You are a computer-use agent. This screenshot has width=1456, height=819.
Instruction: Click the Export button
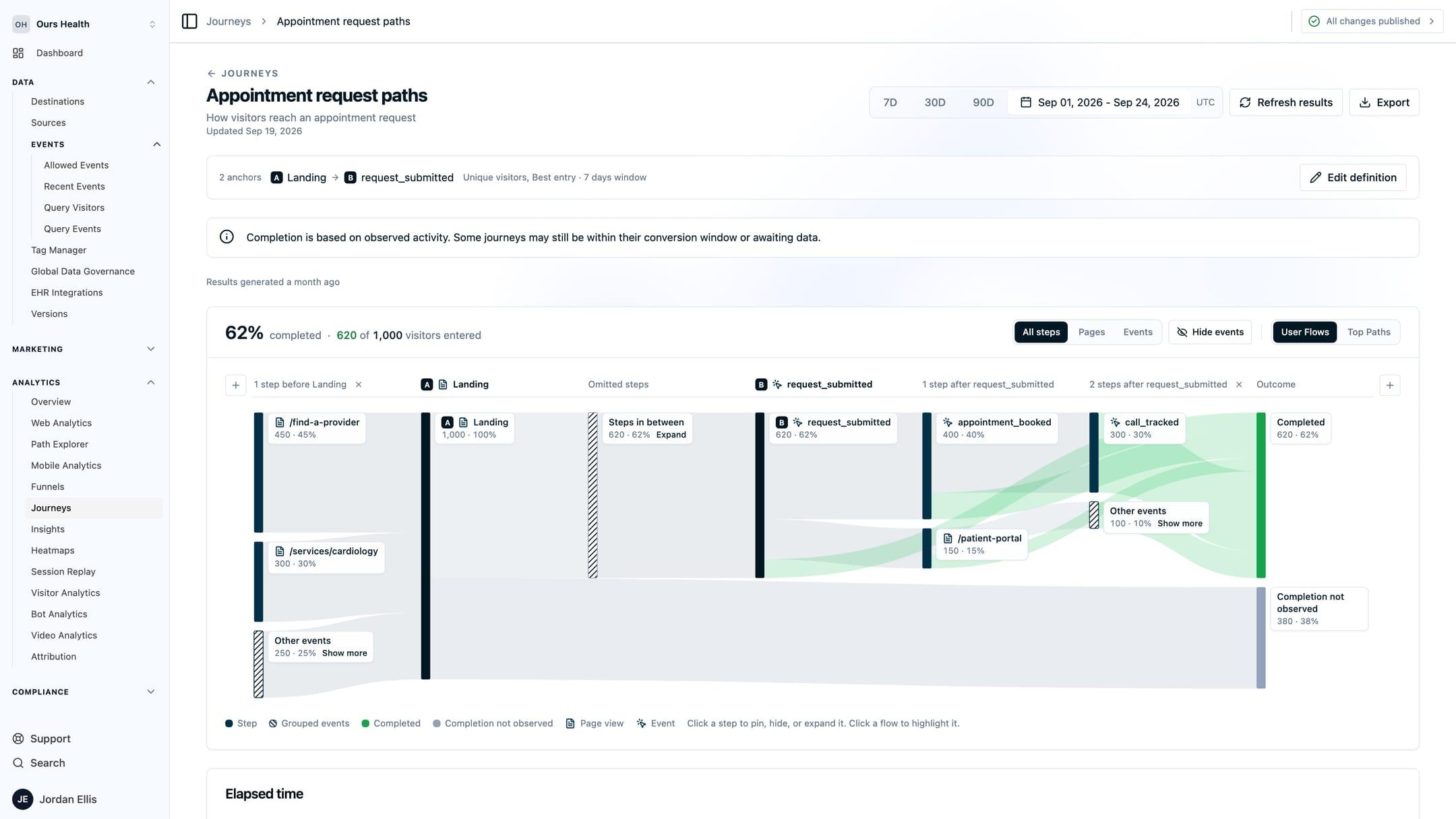tap(1384, 102)
